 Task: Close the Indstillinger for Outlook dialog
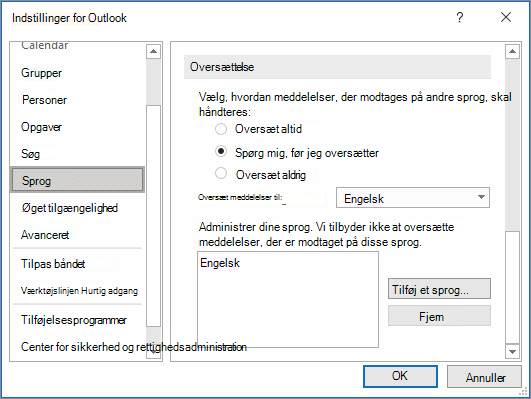tap(506, 17)
